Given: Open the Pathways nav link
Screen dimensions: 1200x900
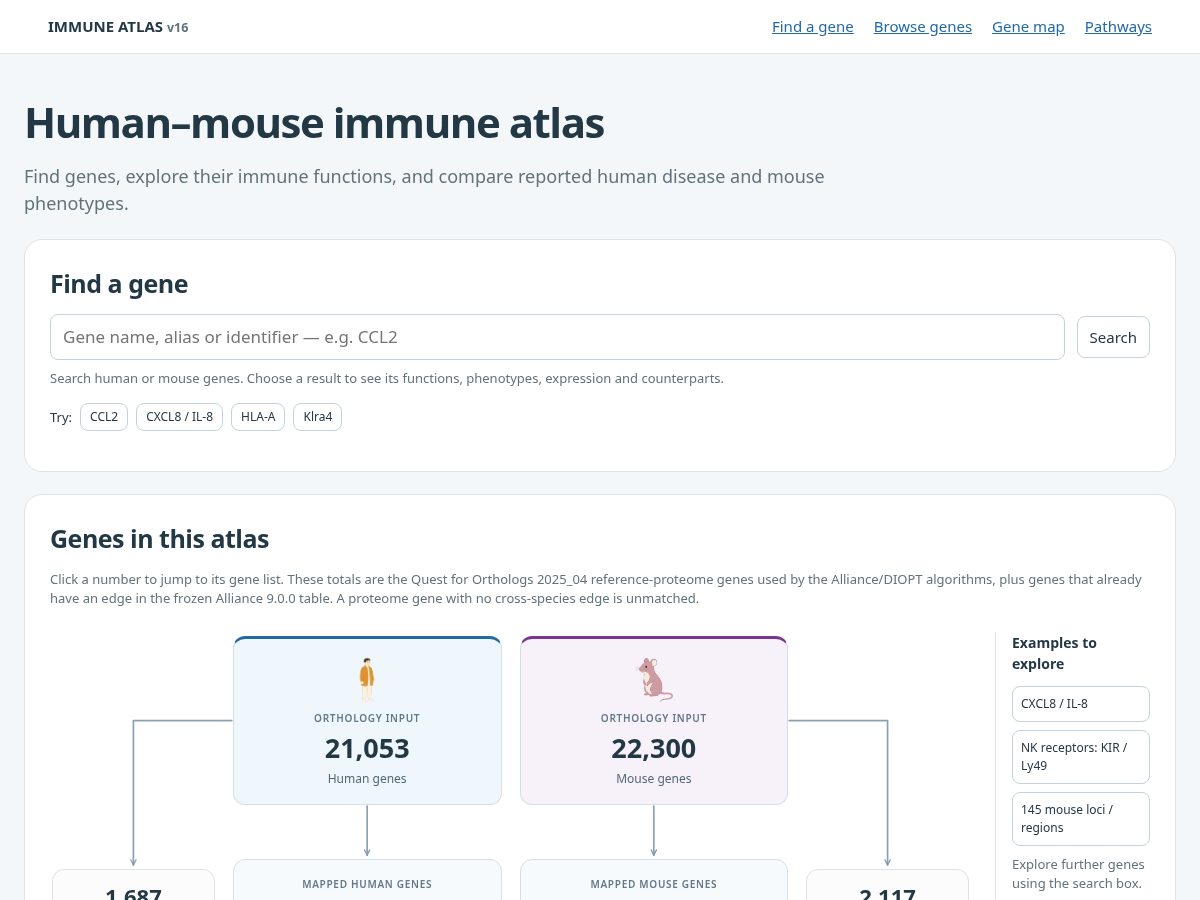Looking at the screenshot, I should click(x=1118, y=27).
